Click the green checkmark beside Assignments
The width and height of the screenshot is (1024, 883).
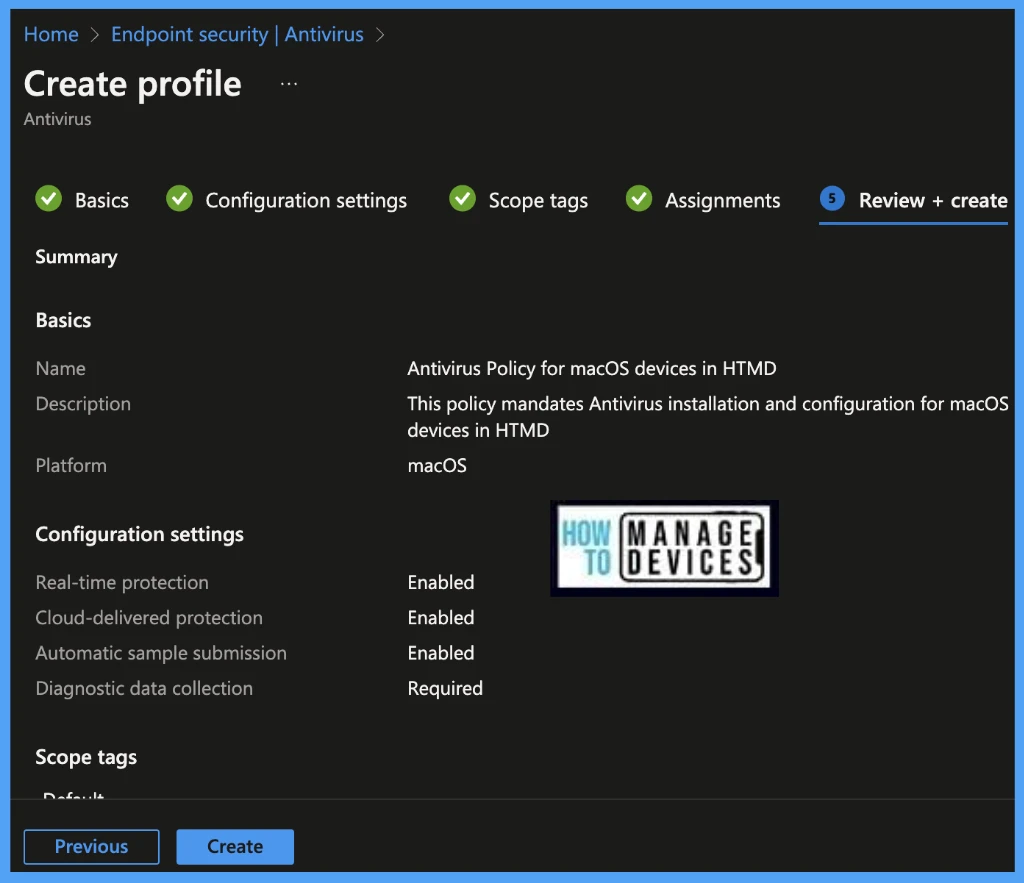[639, 199]
